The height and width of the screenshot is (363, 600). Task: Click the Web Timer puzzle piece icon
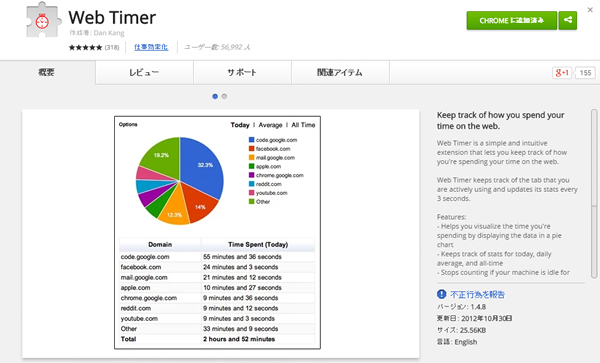43,20
